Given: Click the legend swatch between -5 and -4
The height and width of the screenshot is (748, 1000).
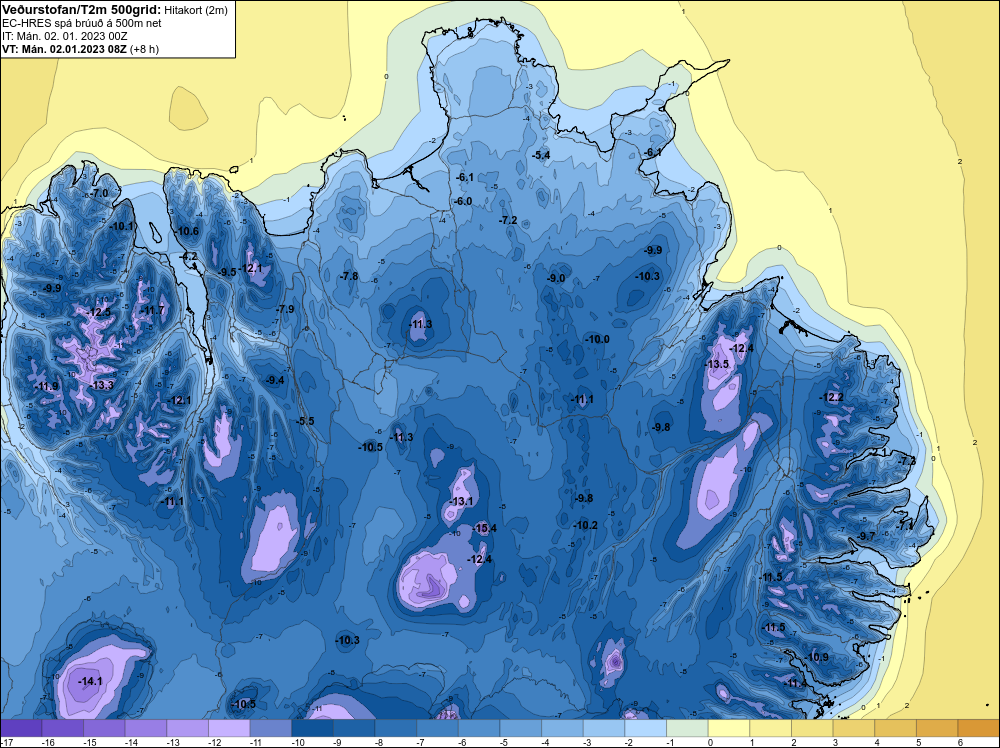Looking at the screenshot, I should (x=520, y=728).
